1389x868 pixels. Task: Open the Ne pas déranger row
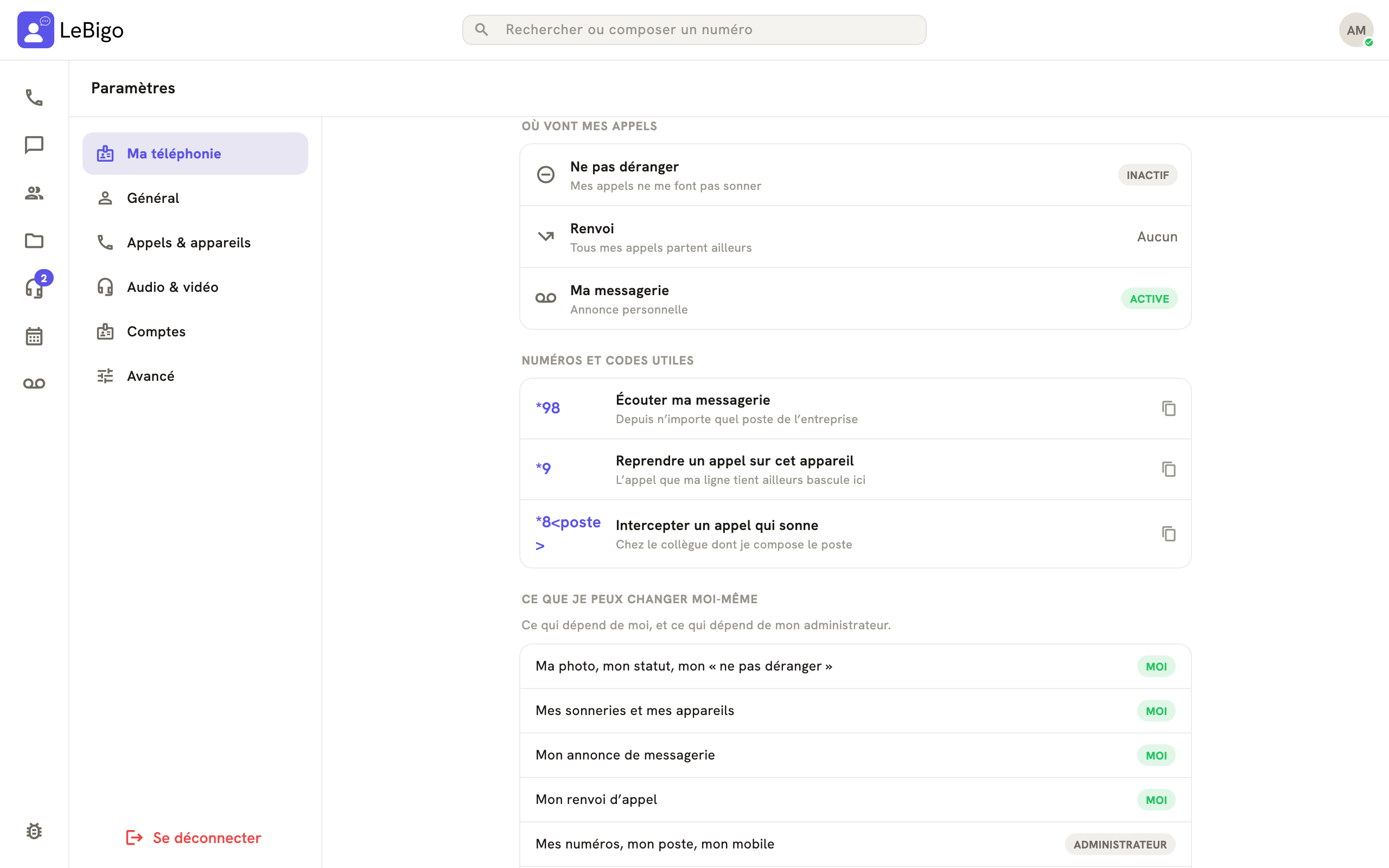(x=855, y=175)
